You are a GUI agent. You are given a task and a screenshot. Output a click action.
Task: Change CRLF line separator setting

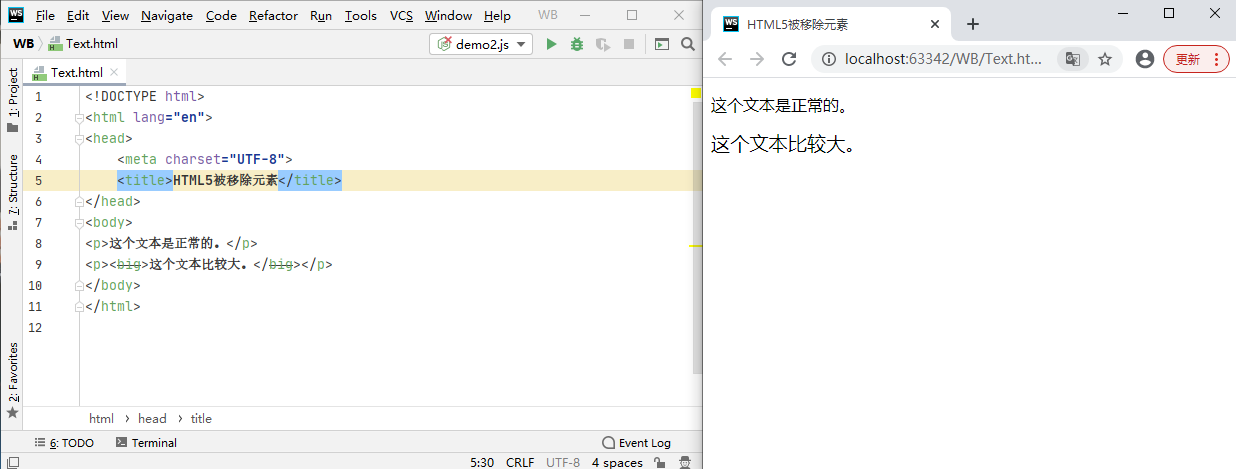(x=520, y=462)
